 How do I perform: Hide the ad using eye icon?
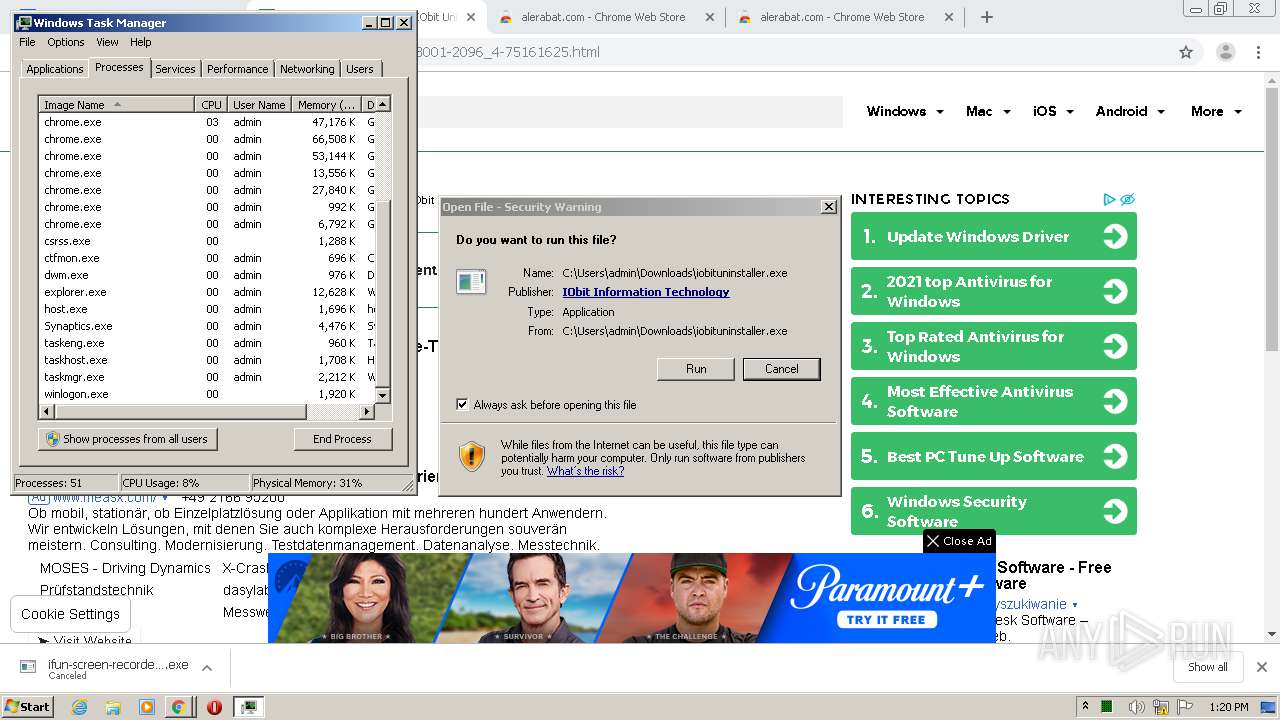tap(1127, 199)
